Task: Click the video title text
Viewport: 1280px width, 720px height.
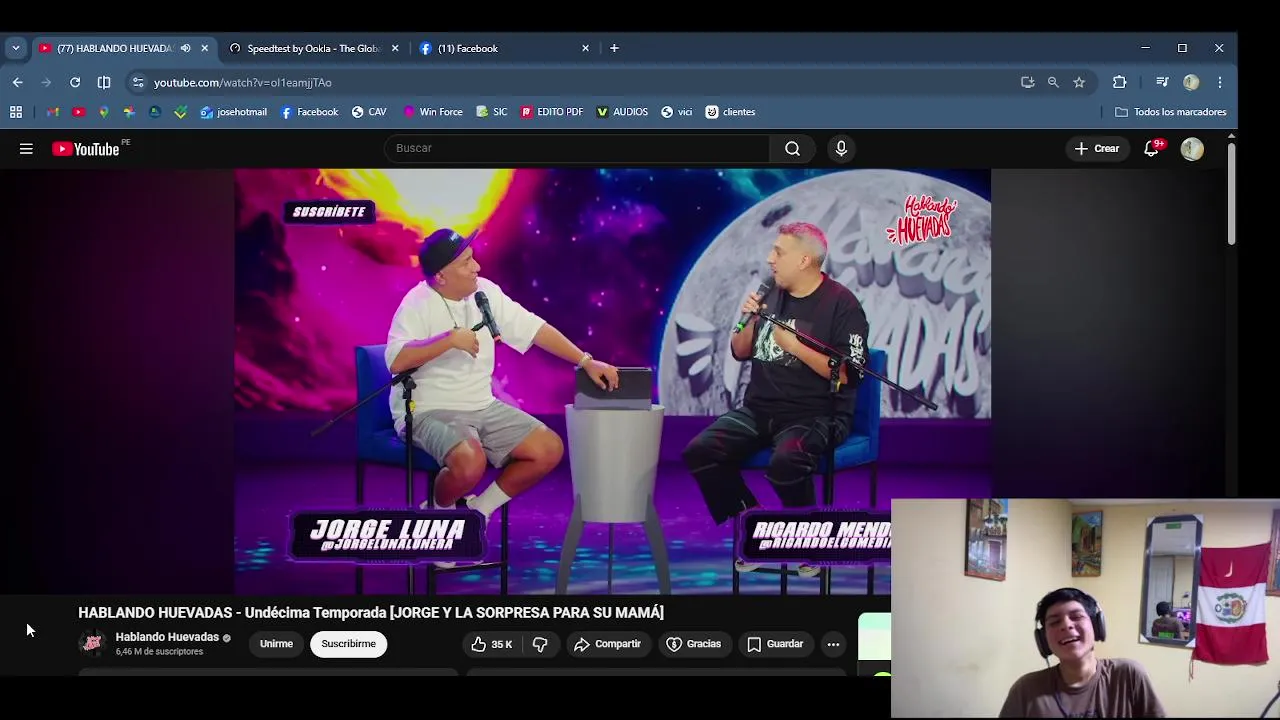Action: [371, 613]
